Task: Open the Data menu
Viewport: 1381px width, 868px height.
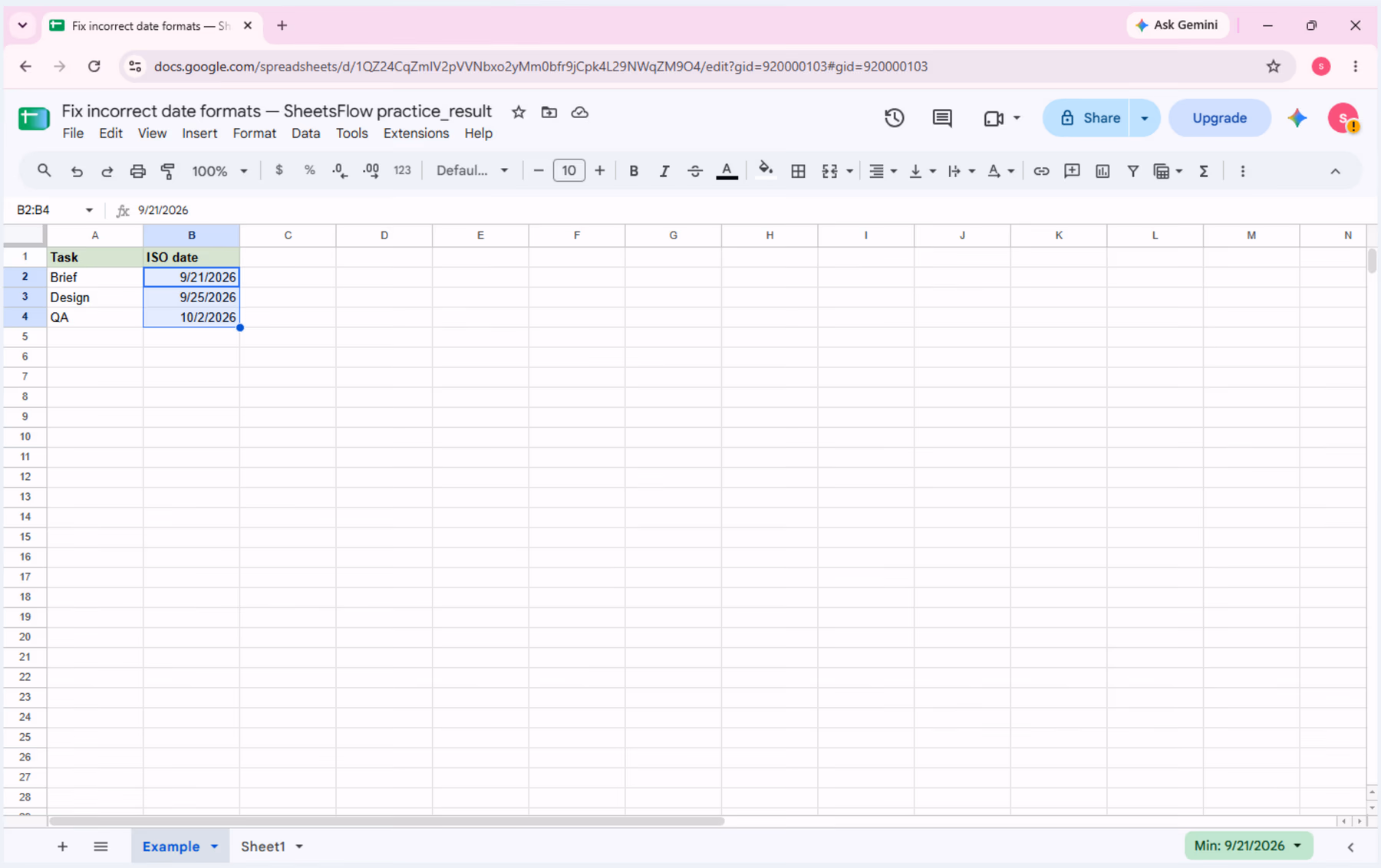Action: pyautogui.click(x=305, y=133)
